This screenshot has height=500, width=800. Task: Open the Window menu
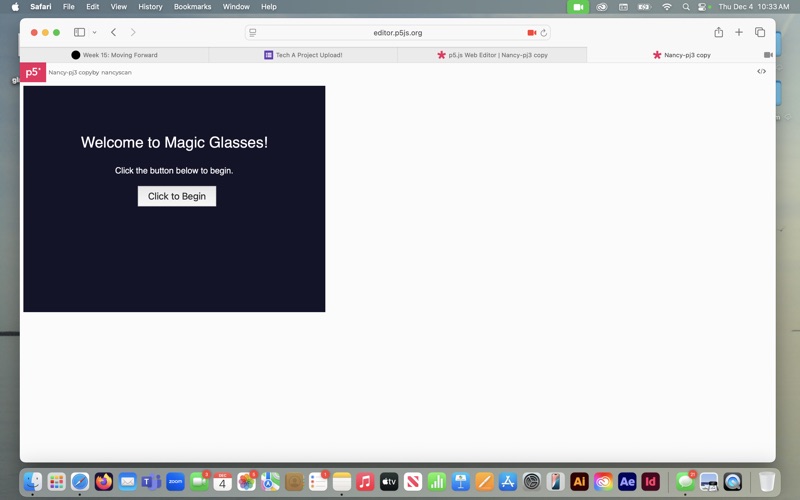[x=236, y=7]
